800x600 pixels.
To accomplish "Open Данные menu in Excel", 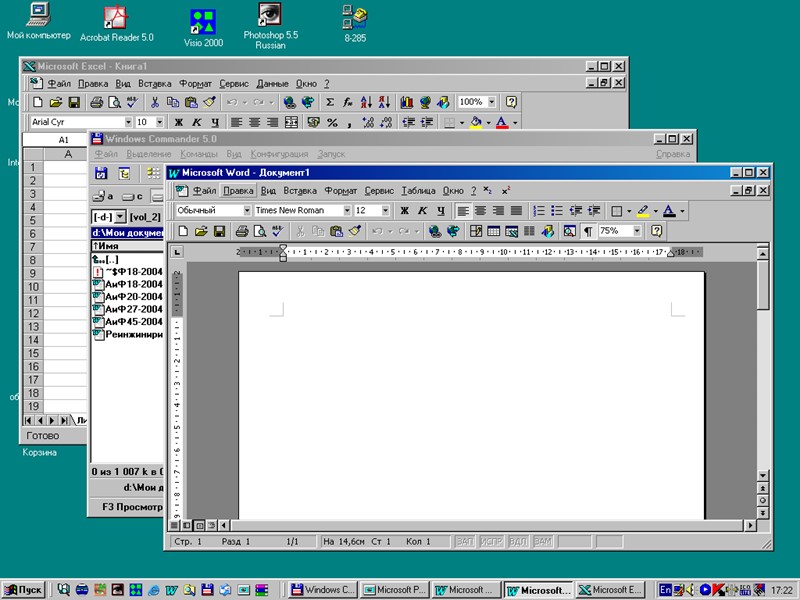I will [272, 84].
